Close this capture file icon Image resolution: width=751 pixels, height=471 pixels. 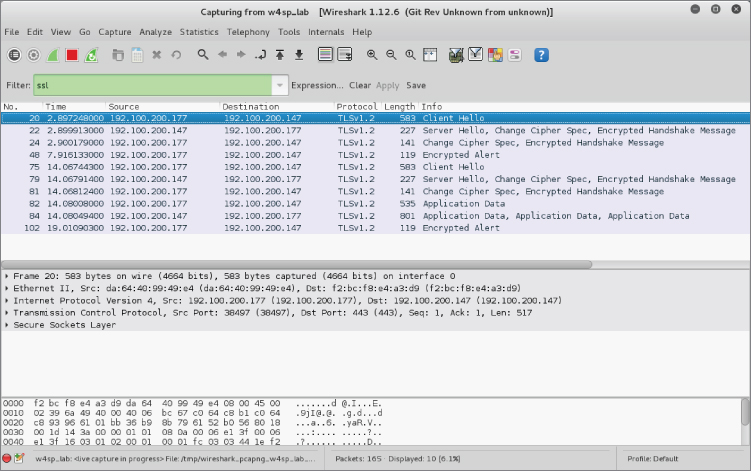(157, 55)
